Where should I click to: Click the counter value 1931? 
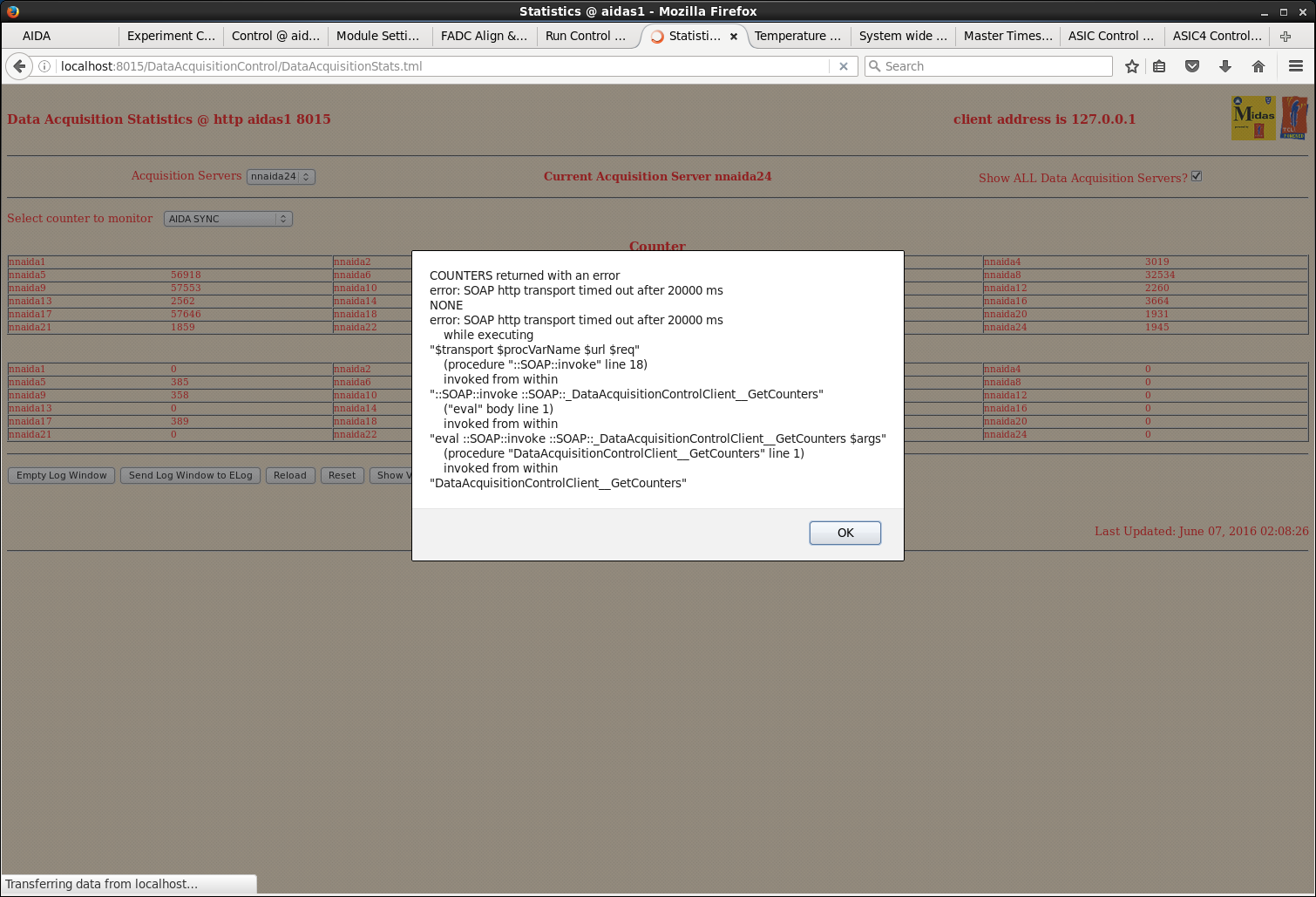[x=1157, y=314]
